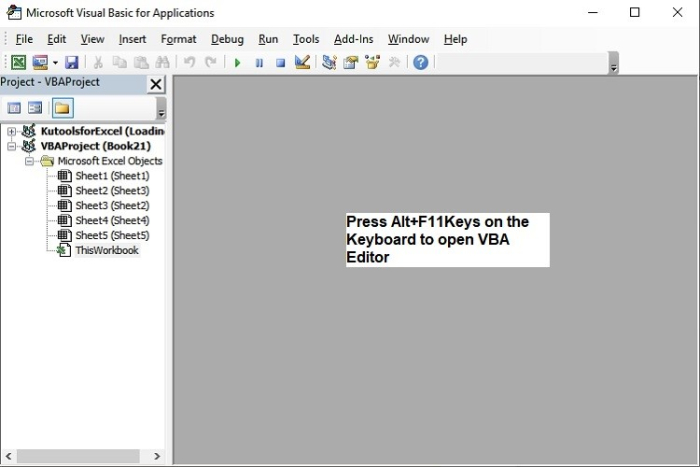This screenshot has width=700, height=467.
Task: Open Project pane toolbar options arrow
Action: click(162, 108)
